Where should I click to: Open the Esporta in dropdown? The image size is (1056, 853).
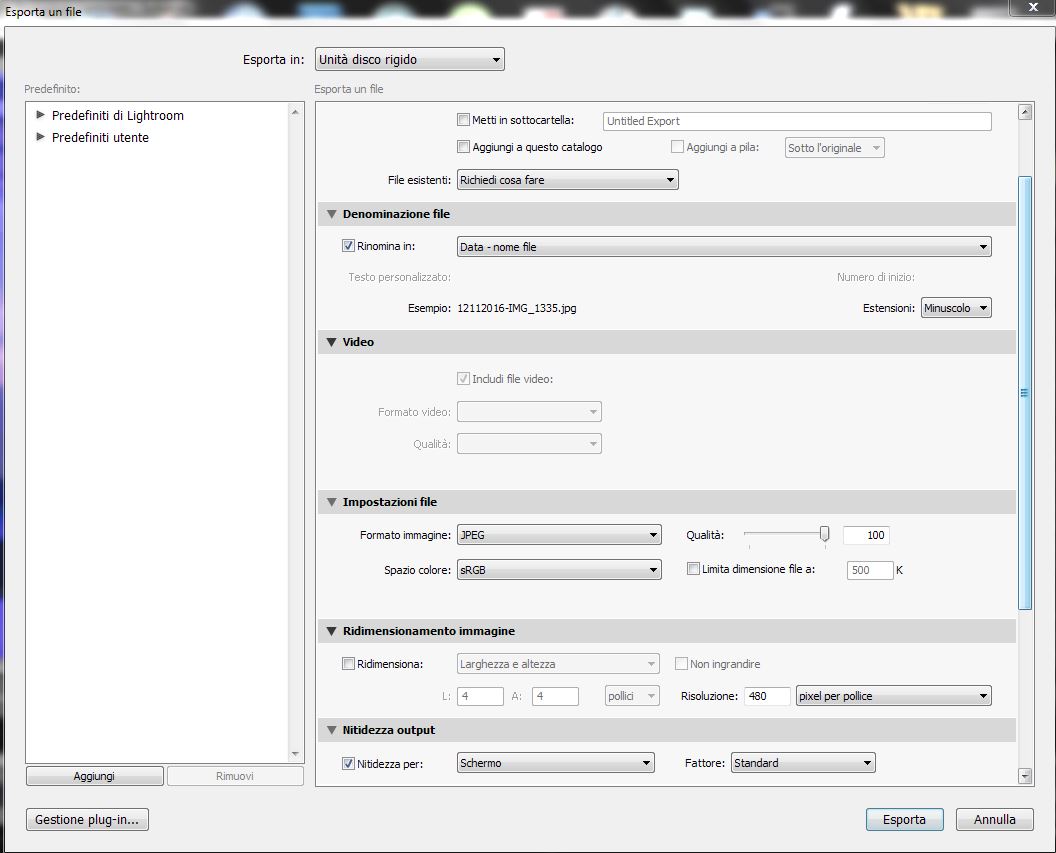[409, 60]
